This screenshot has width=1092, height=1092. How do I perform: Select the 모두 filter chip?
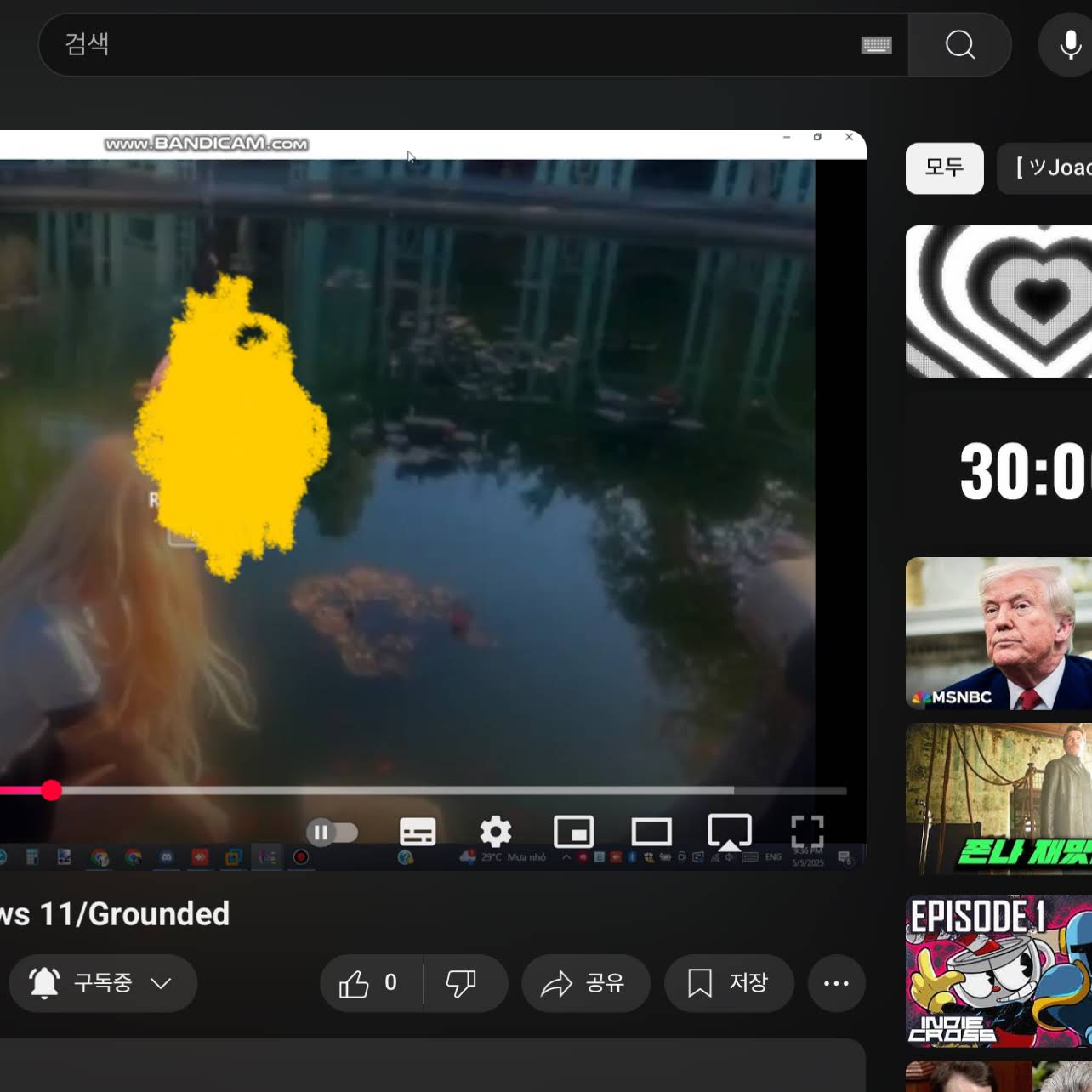point(945,168)
